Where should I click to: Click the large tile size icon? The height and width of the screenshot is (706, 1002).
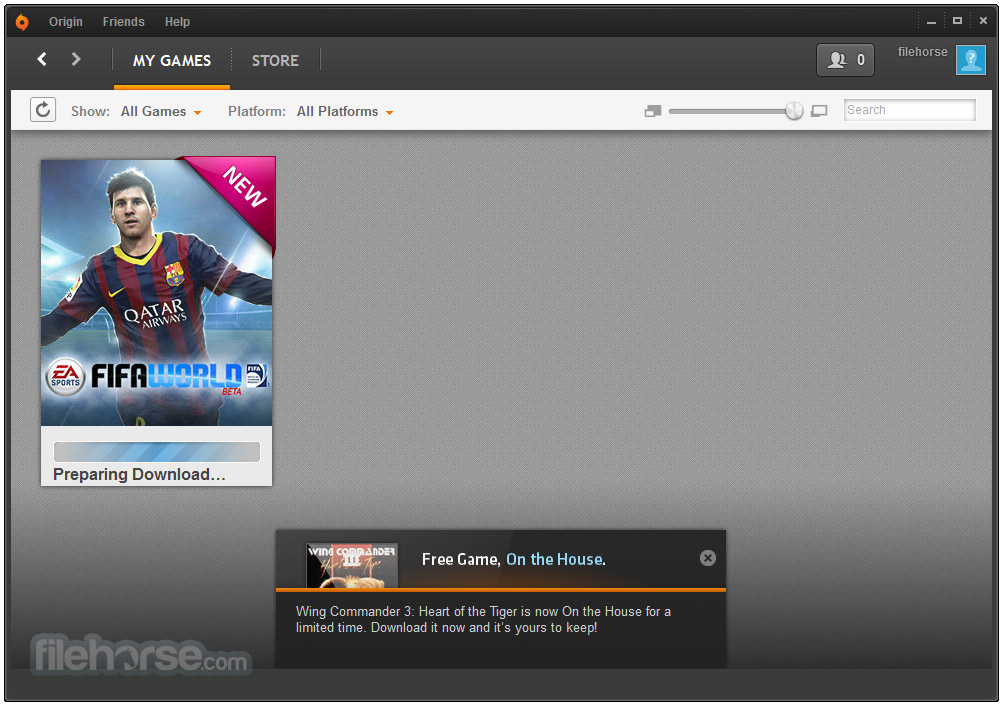819,111
